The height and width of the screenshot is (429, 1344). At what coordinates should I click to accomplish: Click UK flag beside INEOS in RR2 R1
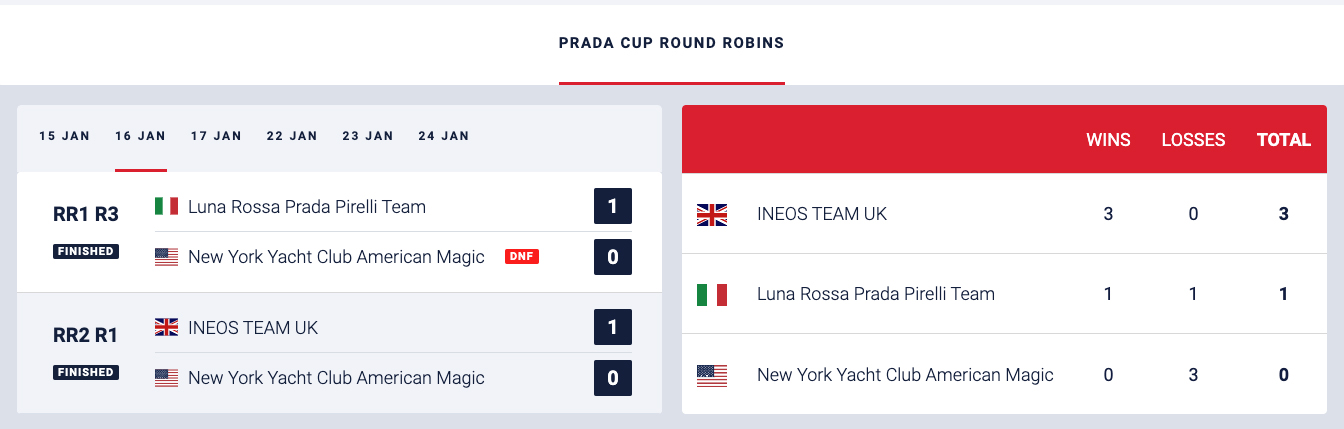click(166, 327)
